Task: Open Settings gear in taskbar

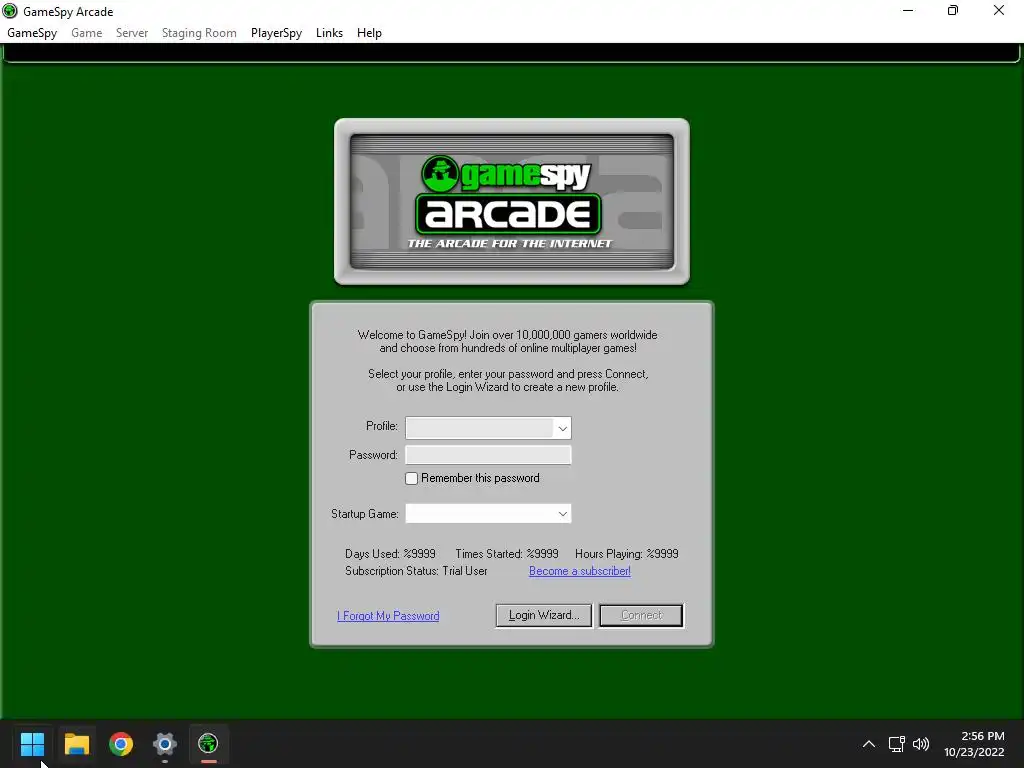Action: [165, 743]
